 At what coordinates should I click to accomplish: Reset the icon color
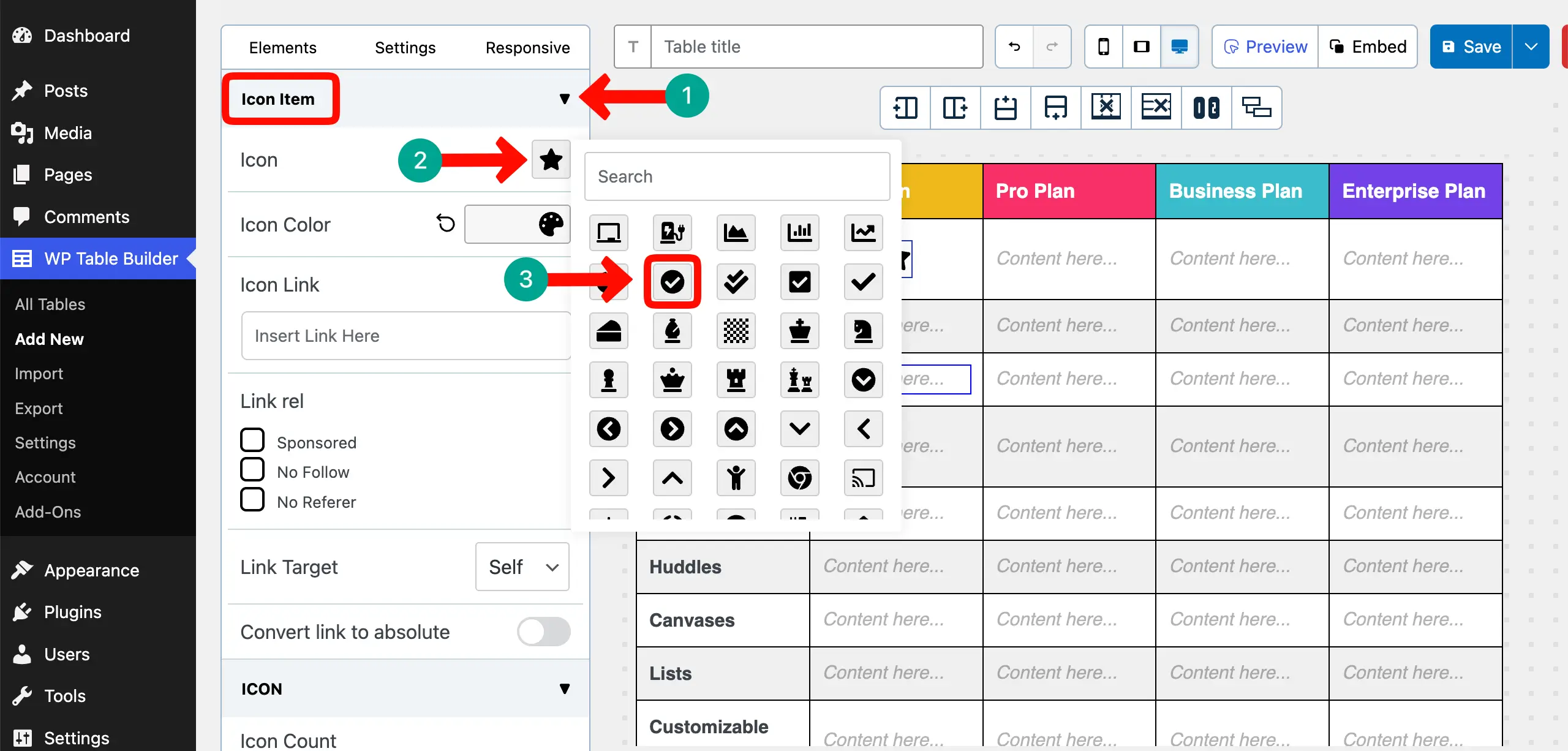(446, 224)
